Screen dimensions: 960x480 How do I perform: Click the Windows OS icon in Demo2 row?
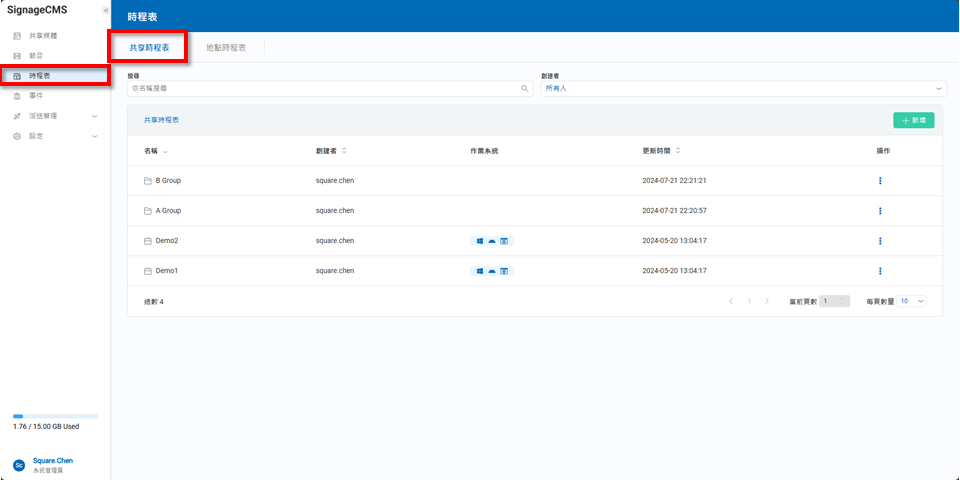coord(479,241)
